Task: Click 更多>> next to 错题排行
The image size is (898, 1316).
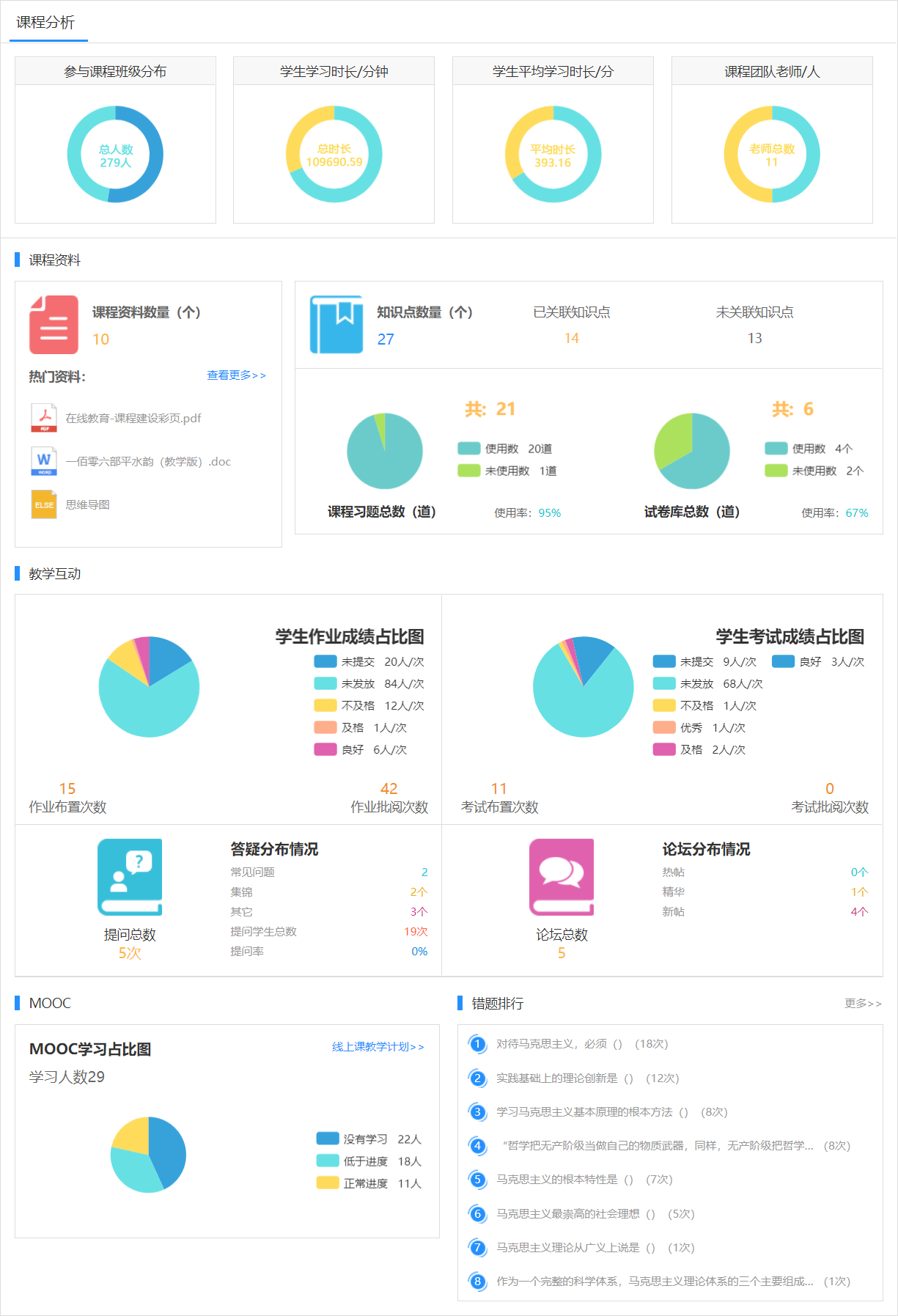Action: click(863, 1004)
